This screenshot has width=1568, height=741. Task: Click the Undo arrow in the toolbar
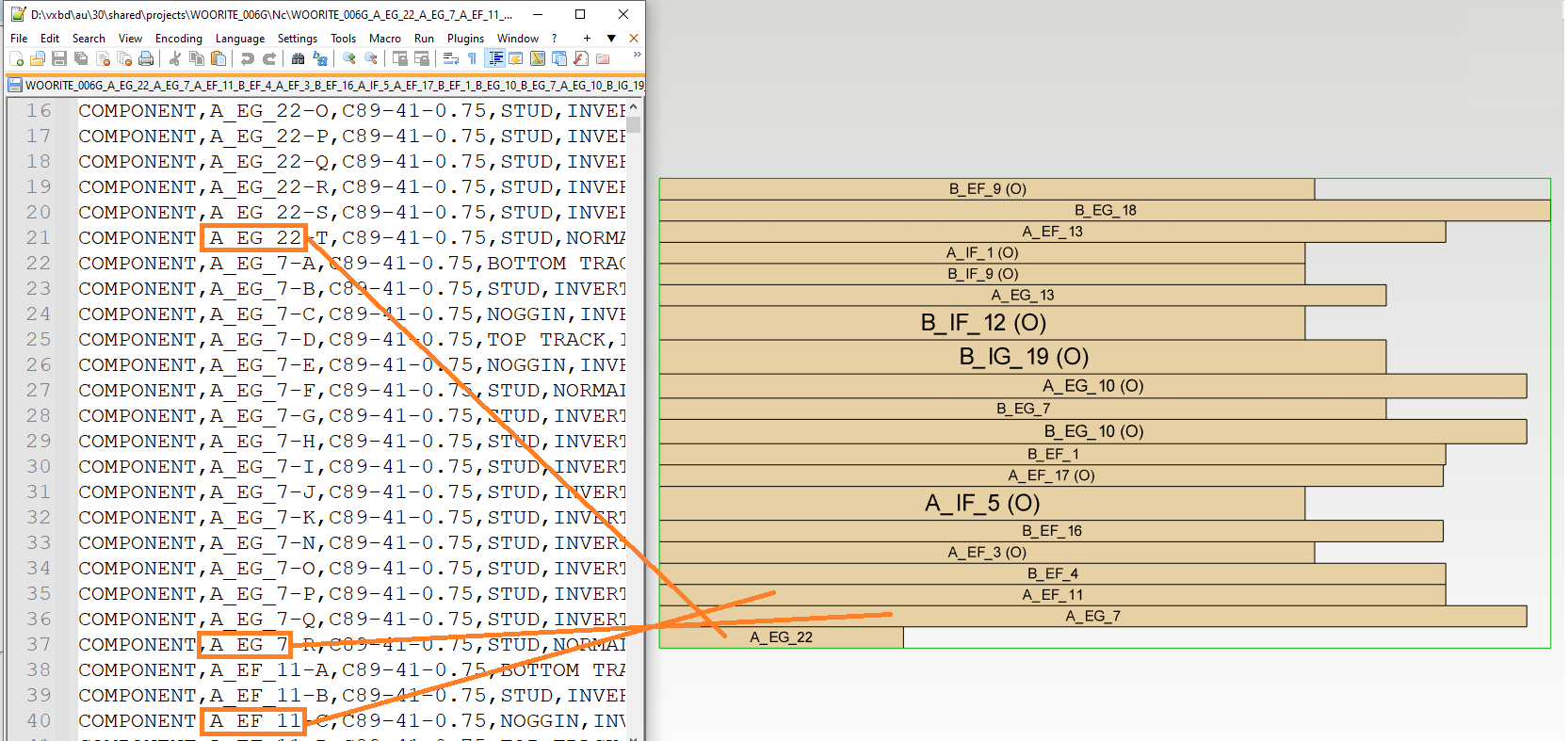[x=247, y=59]
